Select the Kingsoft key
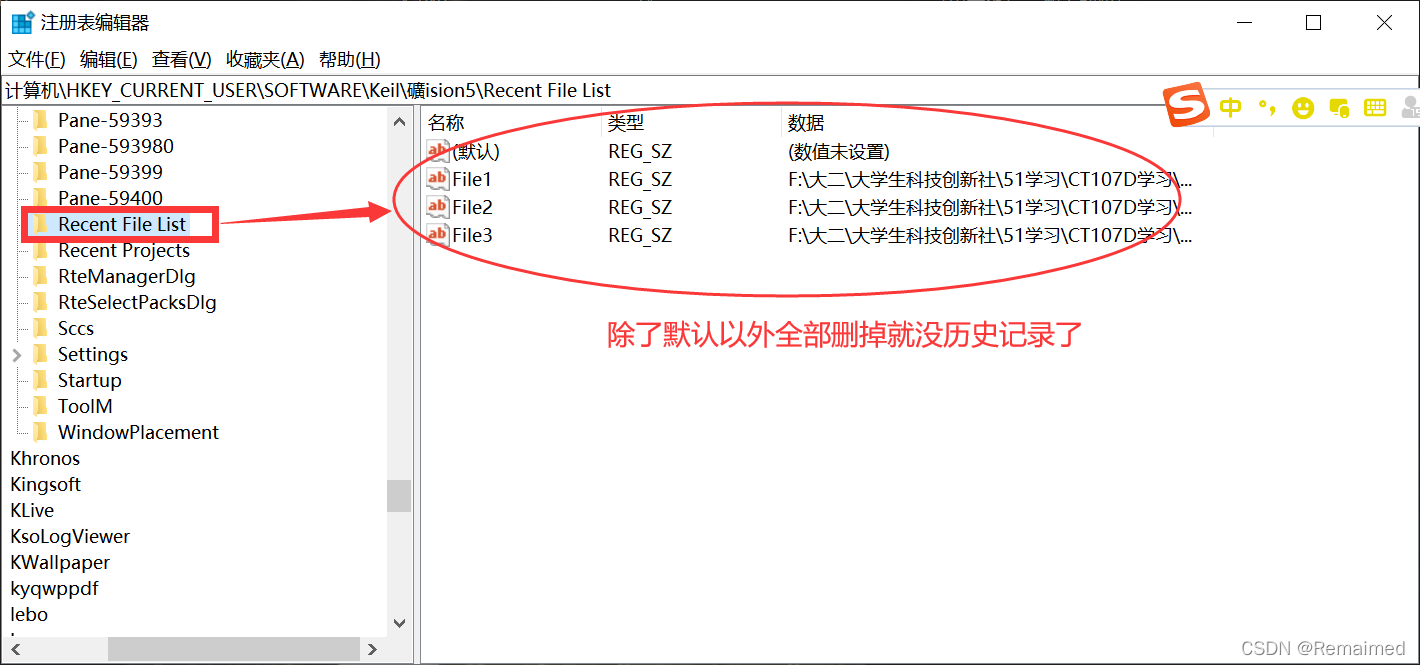Screen dimensions: 1420x665 point(45,484)
